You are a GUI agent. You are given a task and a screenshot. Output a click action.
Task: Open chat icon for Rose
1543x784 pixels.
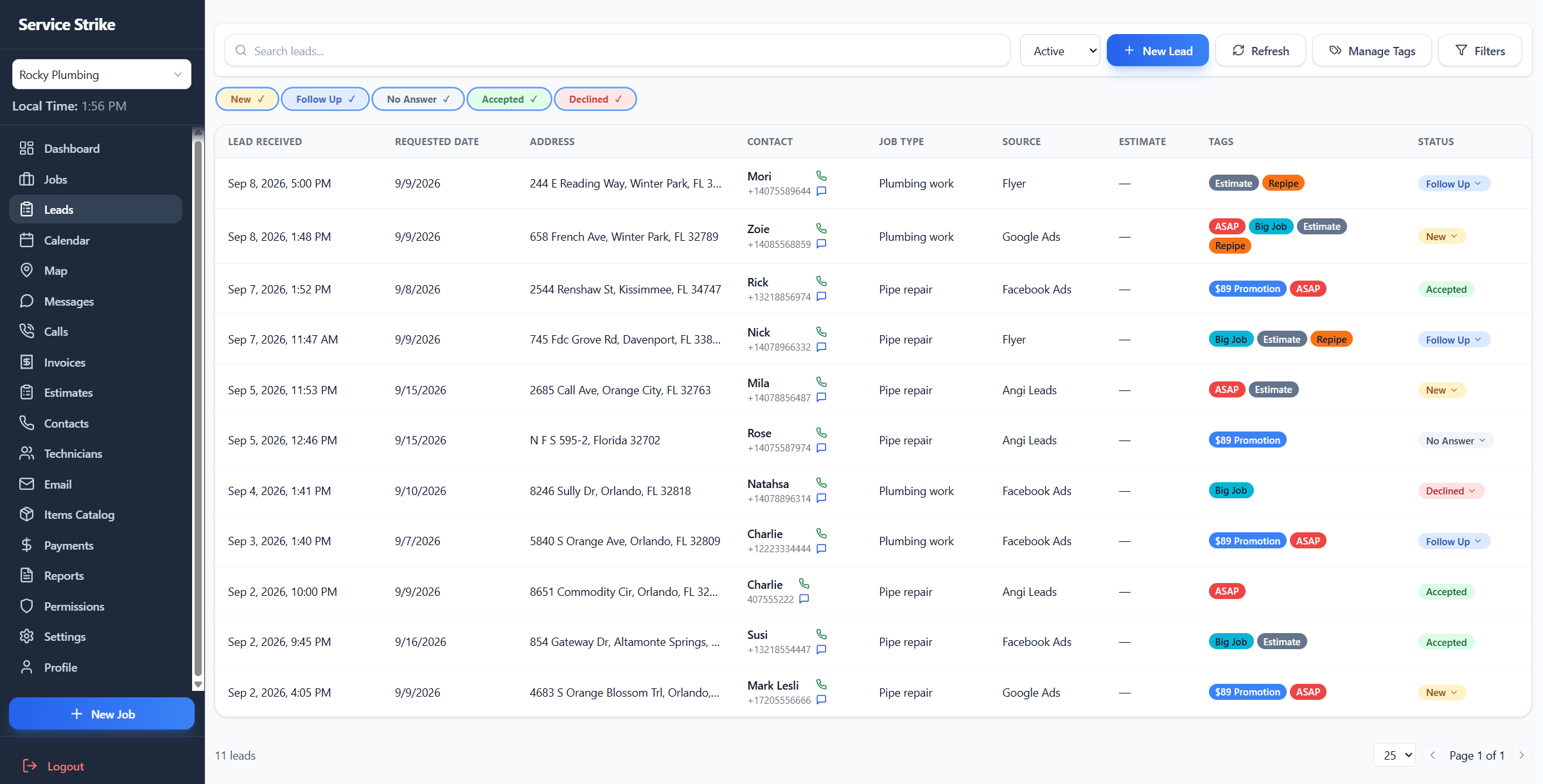pos(821,448)
